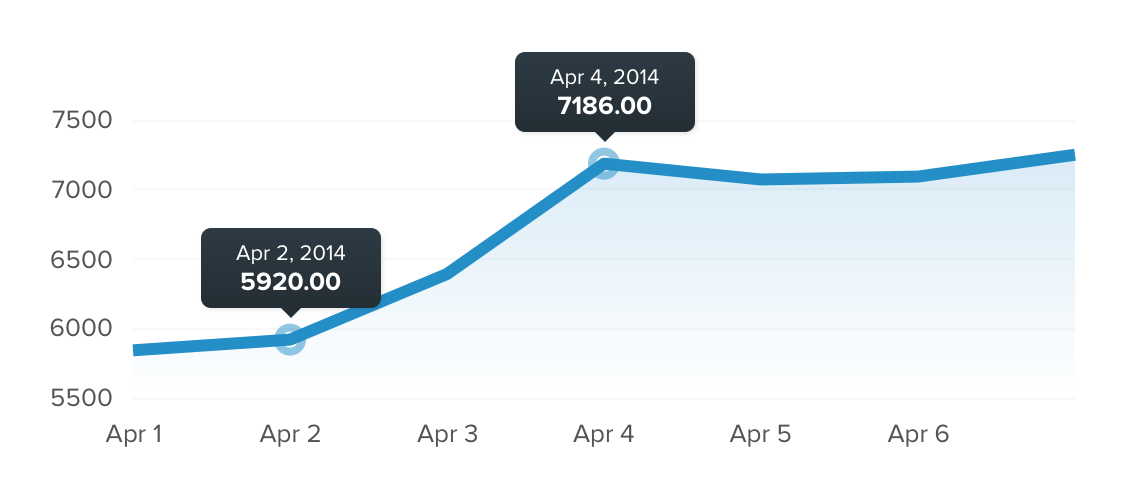Click the 5500 y-axis label
This screenshot has width=1126, height=497.
(80, 398)
